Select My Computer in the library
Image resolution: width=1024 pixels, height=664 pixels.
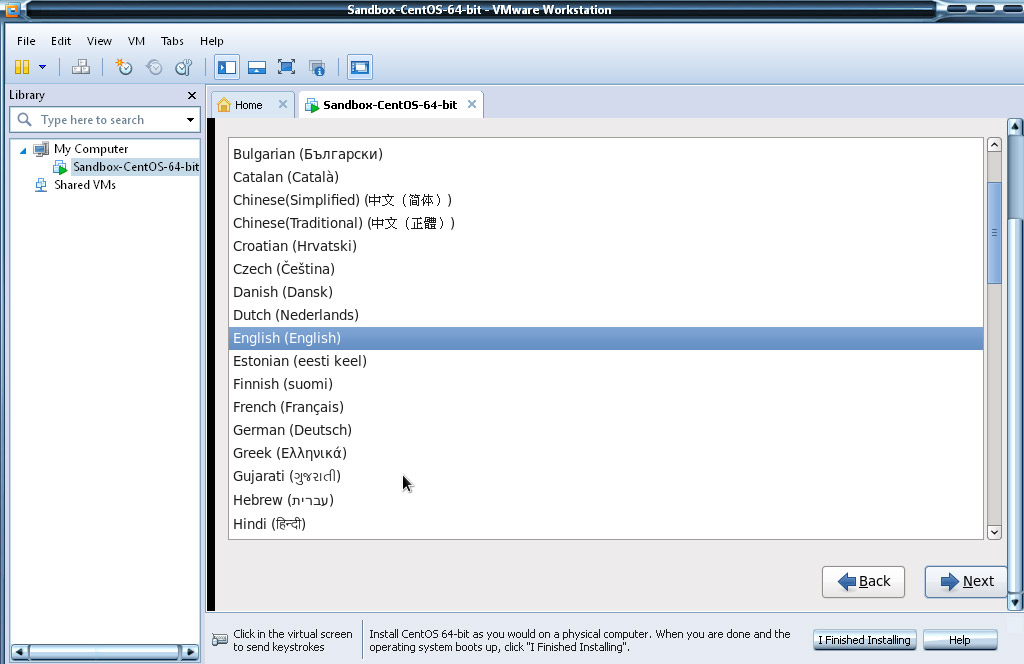[x=91, y=149]
